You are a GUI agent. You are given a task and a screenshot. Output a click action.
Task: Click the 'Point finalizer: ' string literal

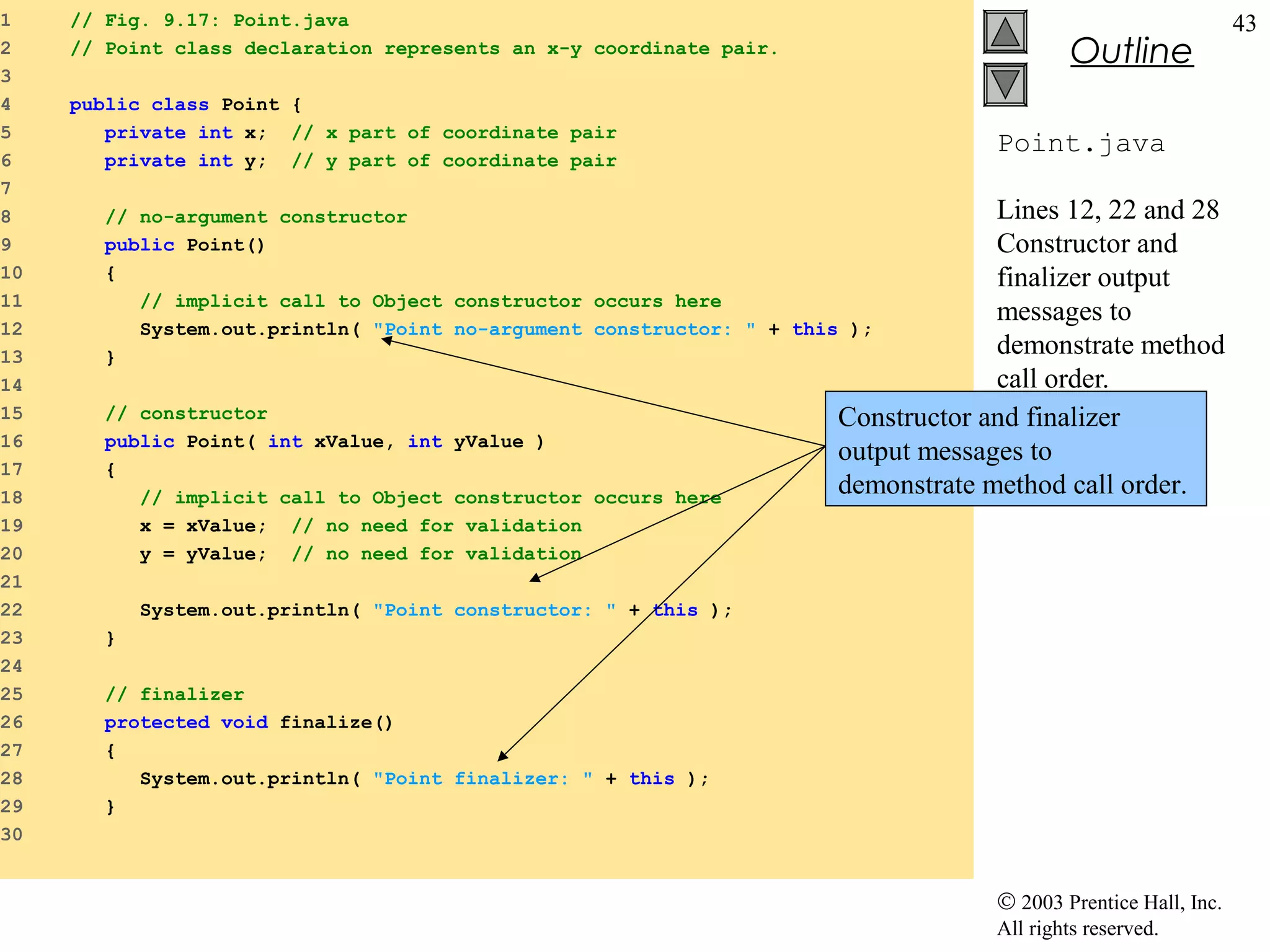click(482, 778)
